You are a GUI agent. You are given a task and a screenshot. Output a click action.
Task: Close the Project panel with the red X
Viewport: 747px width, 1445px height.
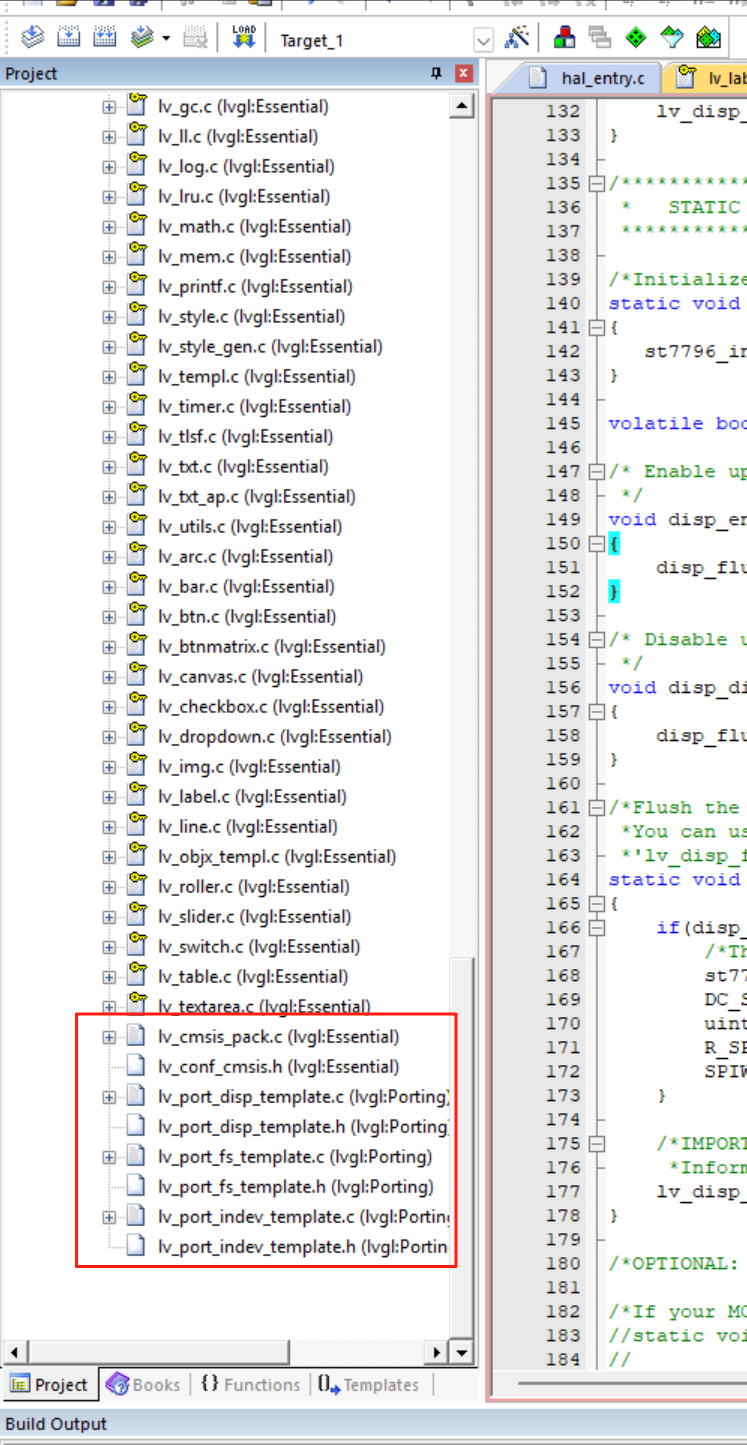pyautogui.click(x=463, y=73)
